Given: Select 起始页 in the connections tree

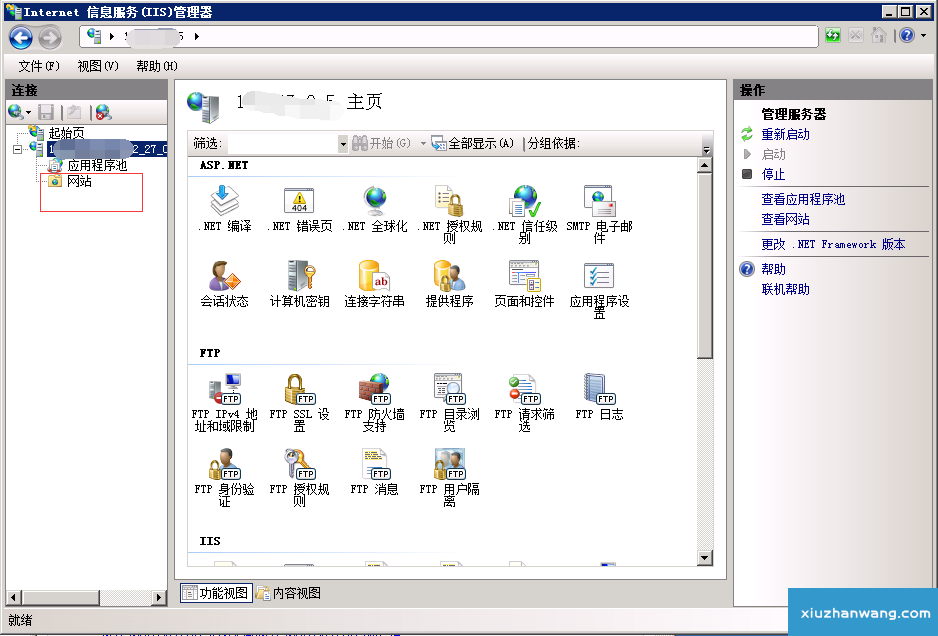Looking at the screenshot, I should (x=66, y=133).
